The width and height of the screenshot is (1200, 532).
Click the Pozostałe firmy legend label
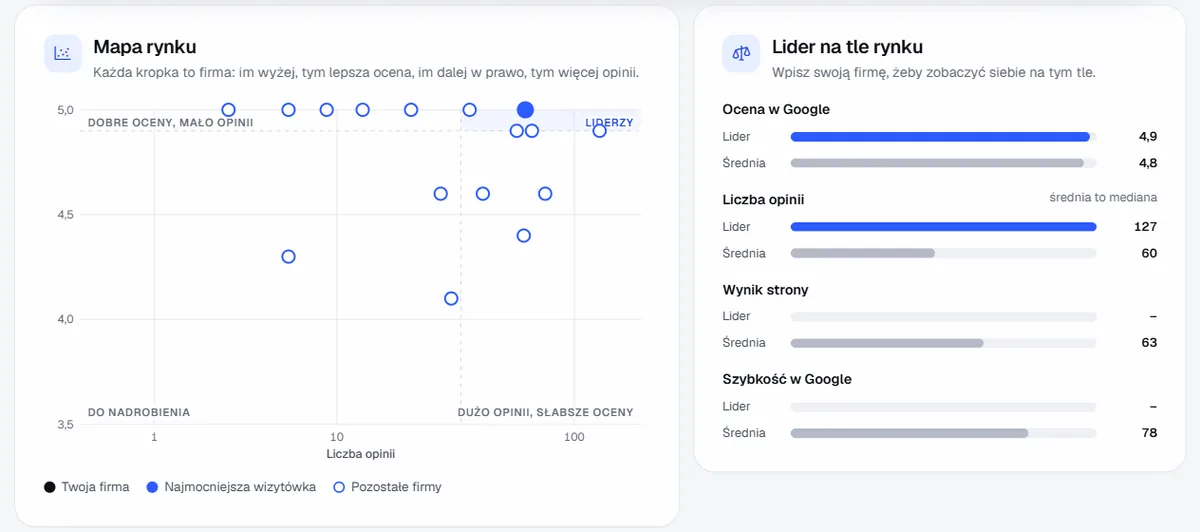[396, 487]
